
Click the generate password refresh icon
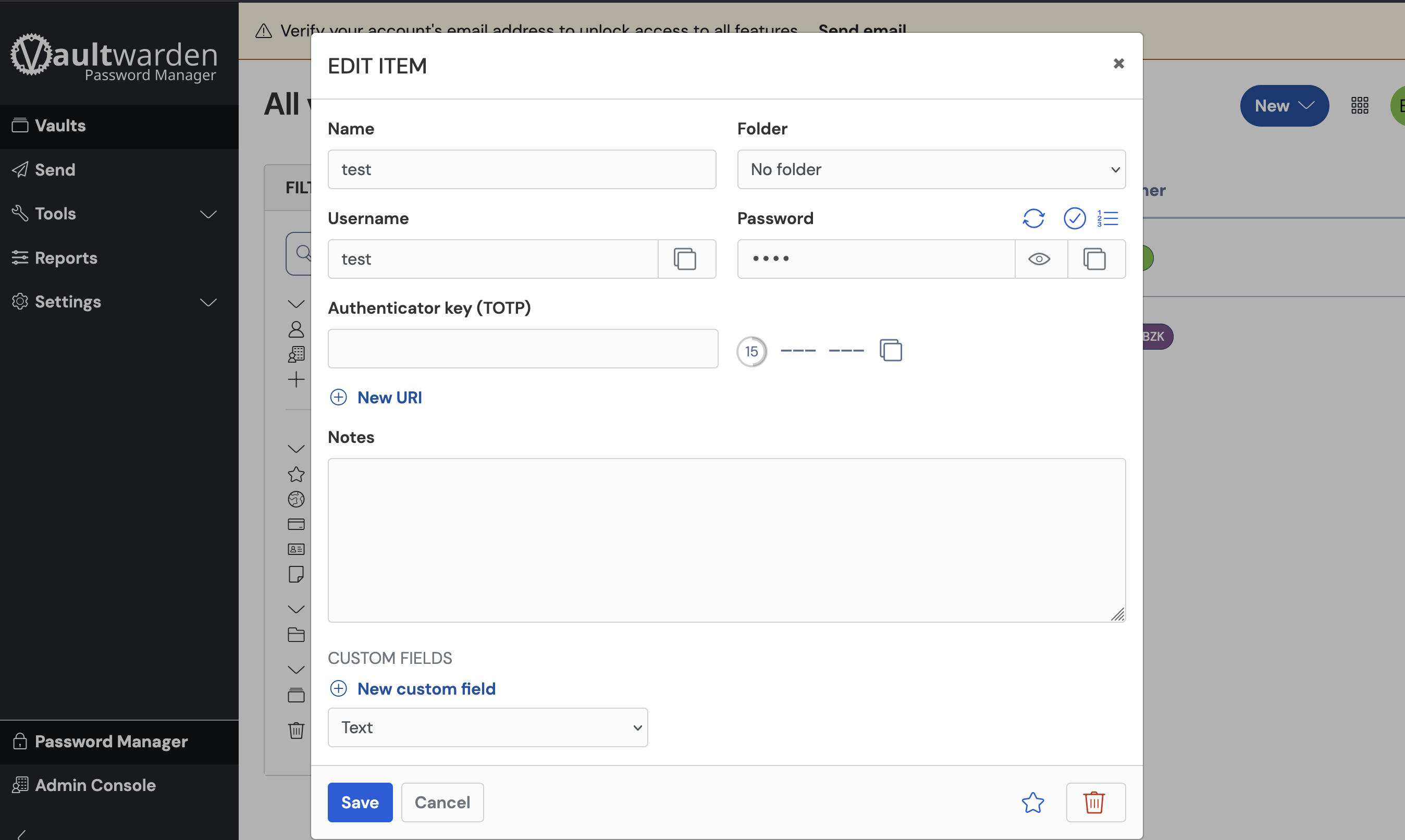(x=1033, y=218)
